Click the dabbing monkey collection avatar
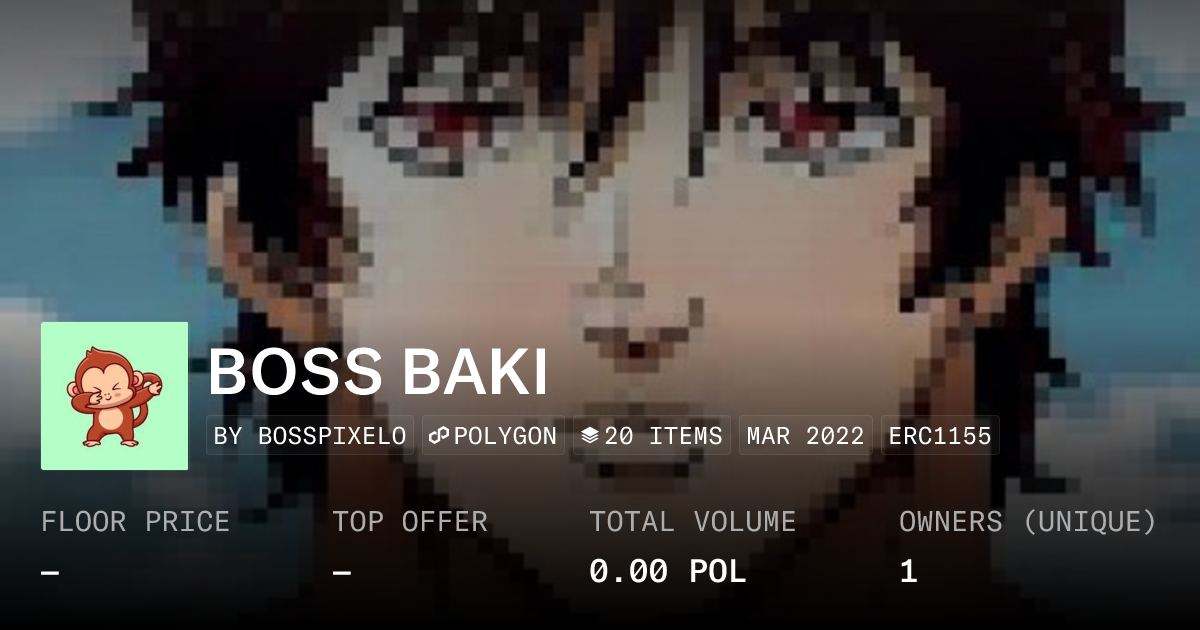Screen dimensions: 1200x630 click(x=114, y=396)
